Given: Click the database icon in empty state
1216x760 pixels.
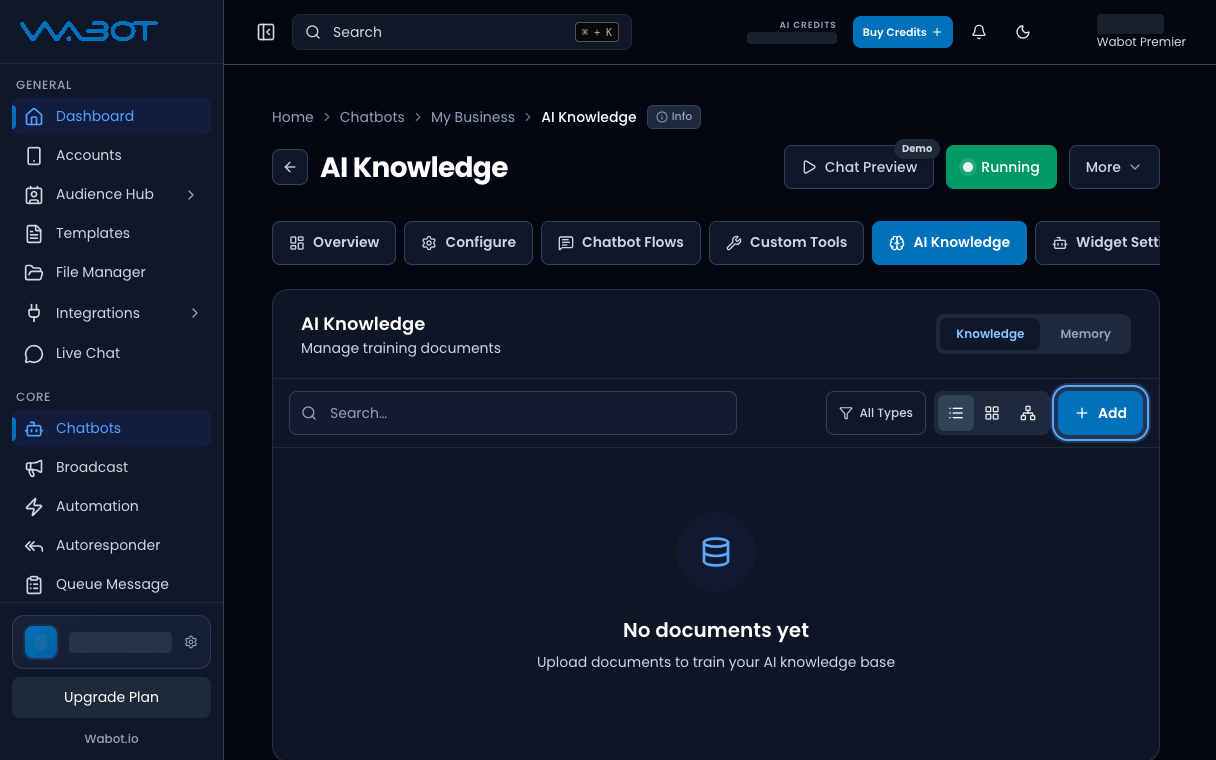Looking at the screenshot, I should (716, 552).
